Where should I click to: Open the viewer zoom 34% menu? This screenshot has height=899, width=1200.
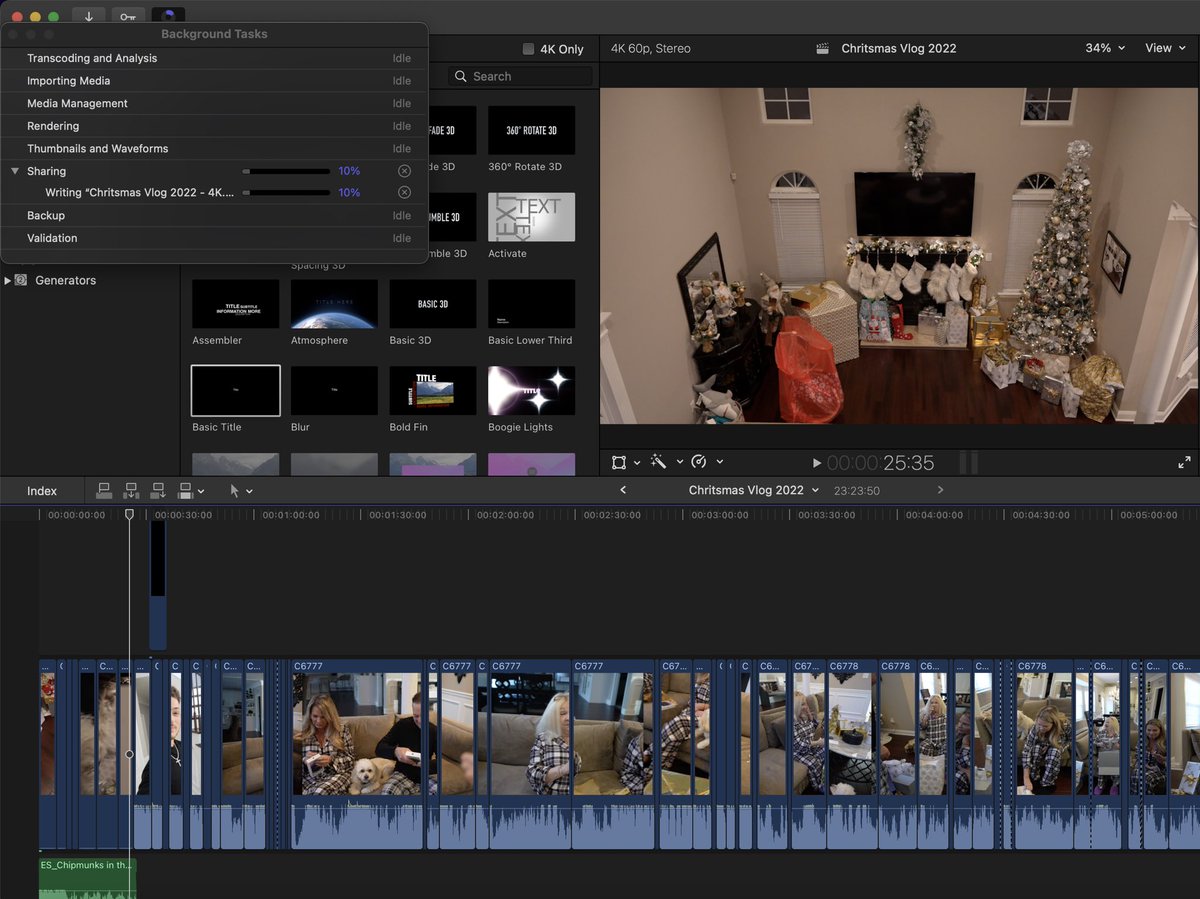pyautogui.click(x=1105, y=48)
